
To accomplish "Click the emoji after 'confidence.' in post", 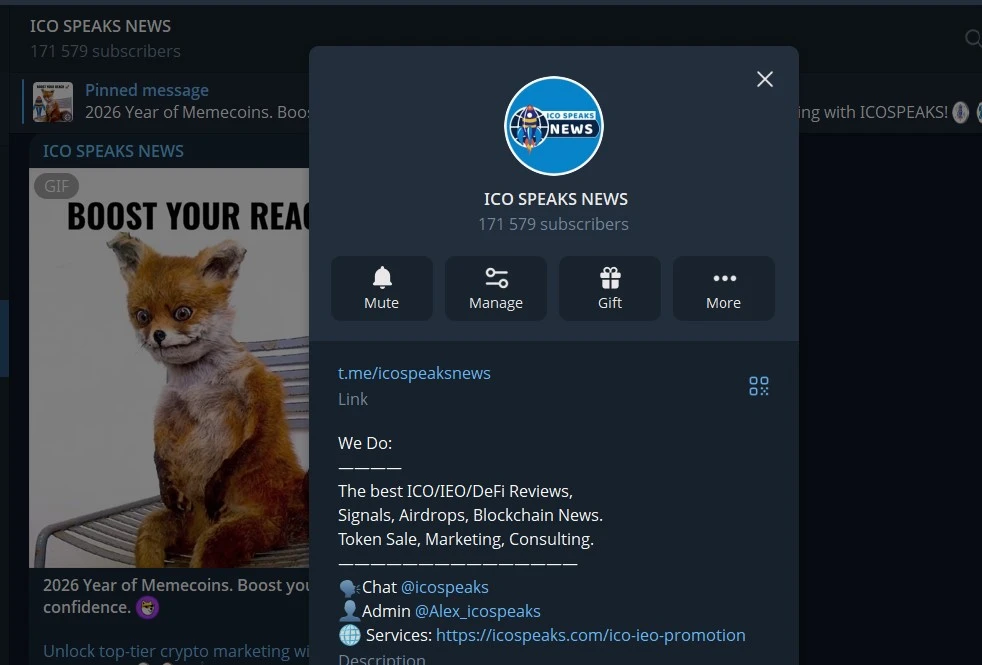I will [x=148, y=607].
